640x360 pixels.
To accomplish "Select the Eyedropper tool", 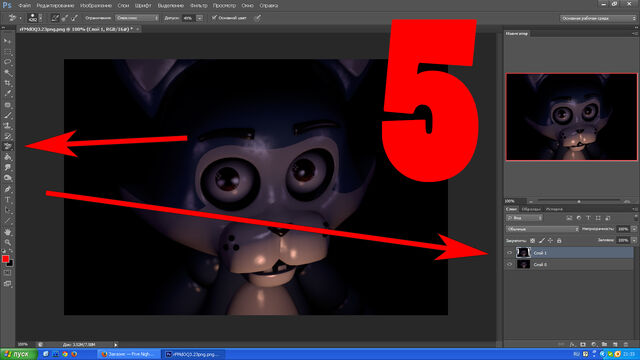I will pos(7,94).
